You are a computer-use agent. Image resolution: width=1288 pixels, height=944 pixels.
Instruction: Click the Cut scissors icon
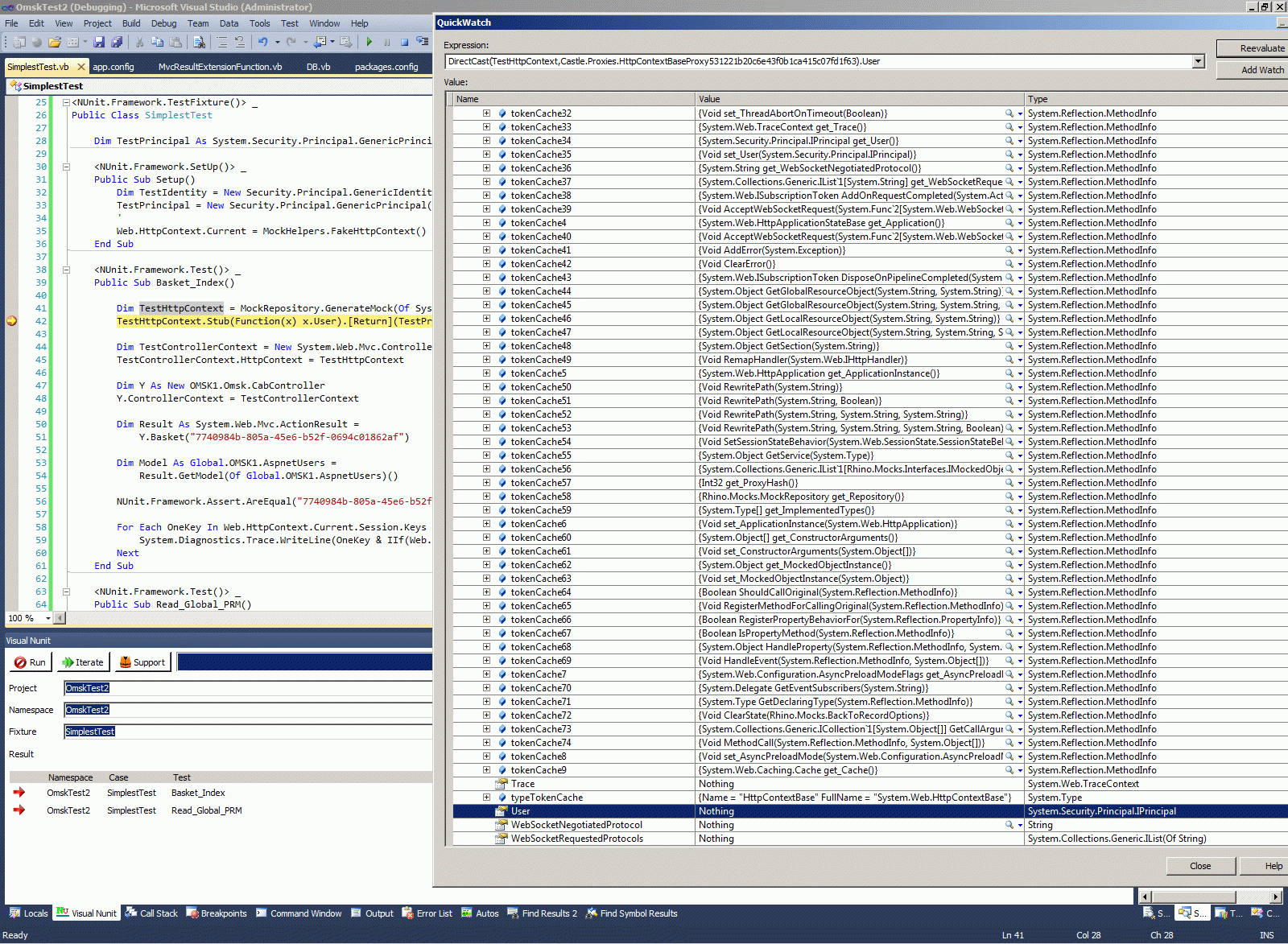139,42
